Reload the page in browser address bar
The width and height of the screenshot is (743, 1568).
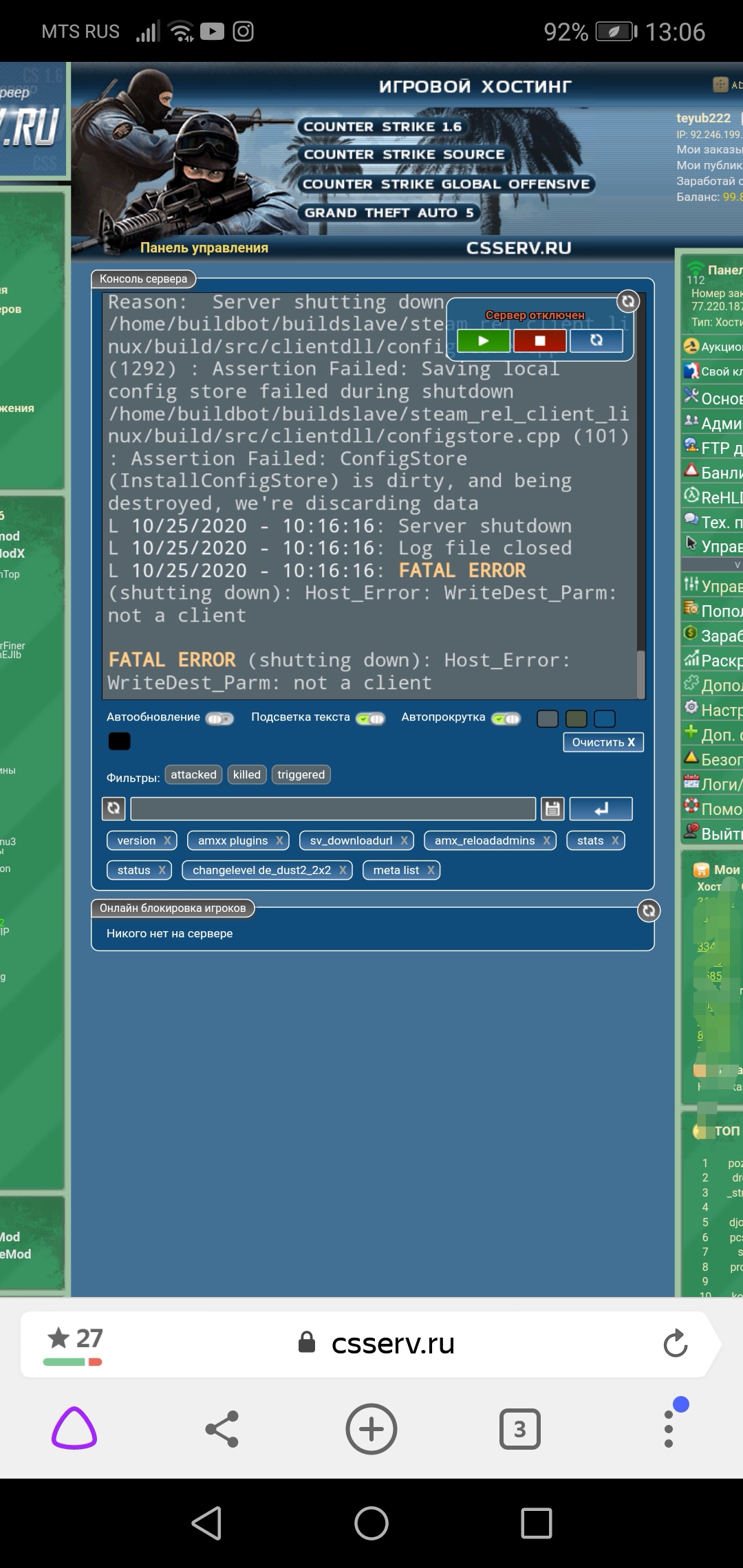pos(676,1344)
